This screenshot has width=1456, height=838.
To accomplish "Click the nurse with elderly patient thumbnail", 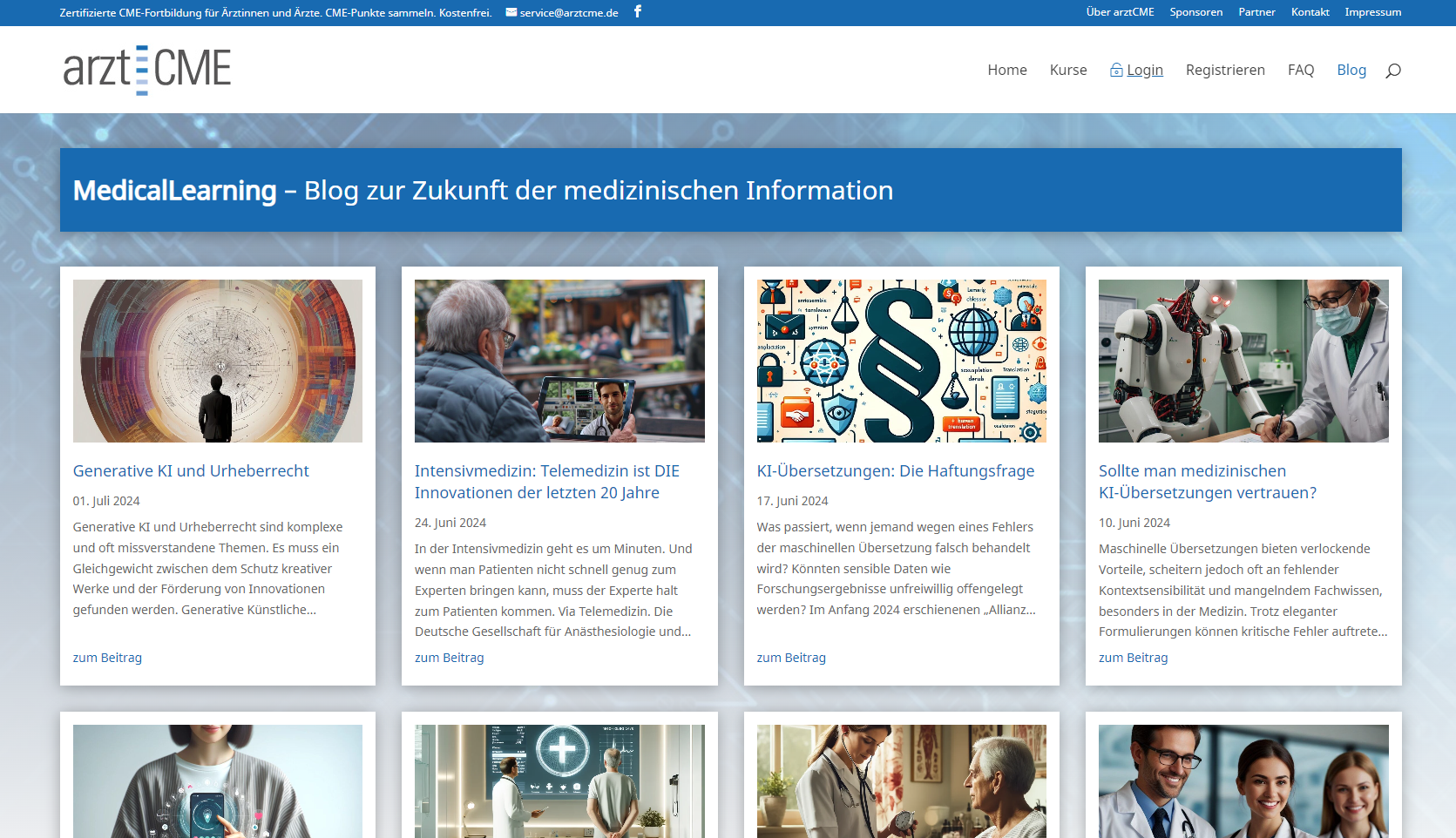I will 902,781.
